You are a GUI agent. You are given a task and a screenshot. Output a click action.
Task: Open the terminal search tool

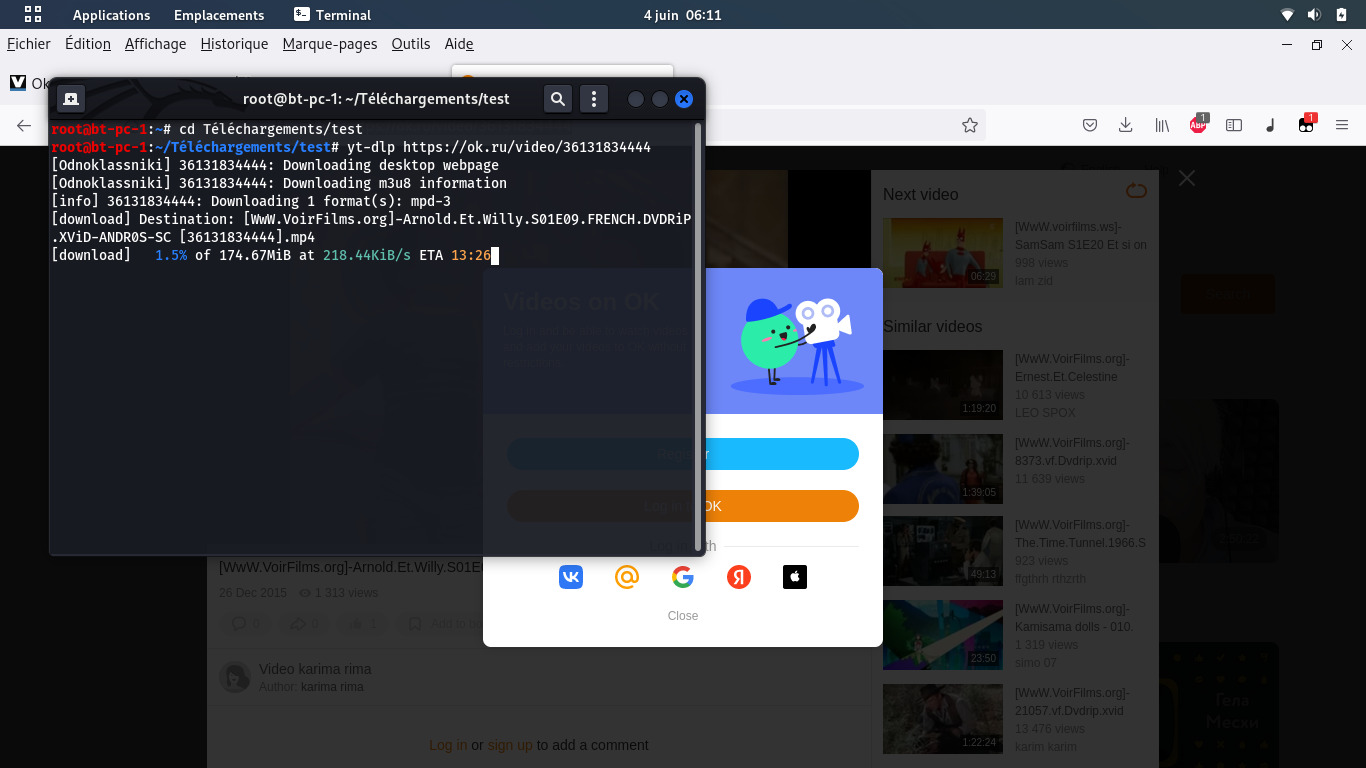click(558, 98)
